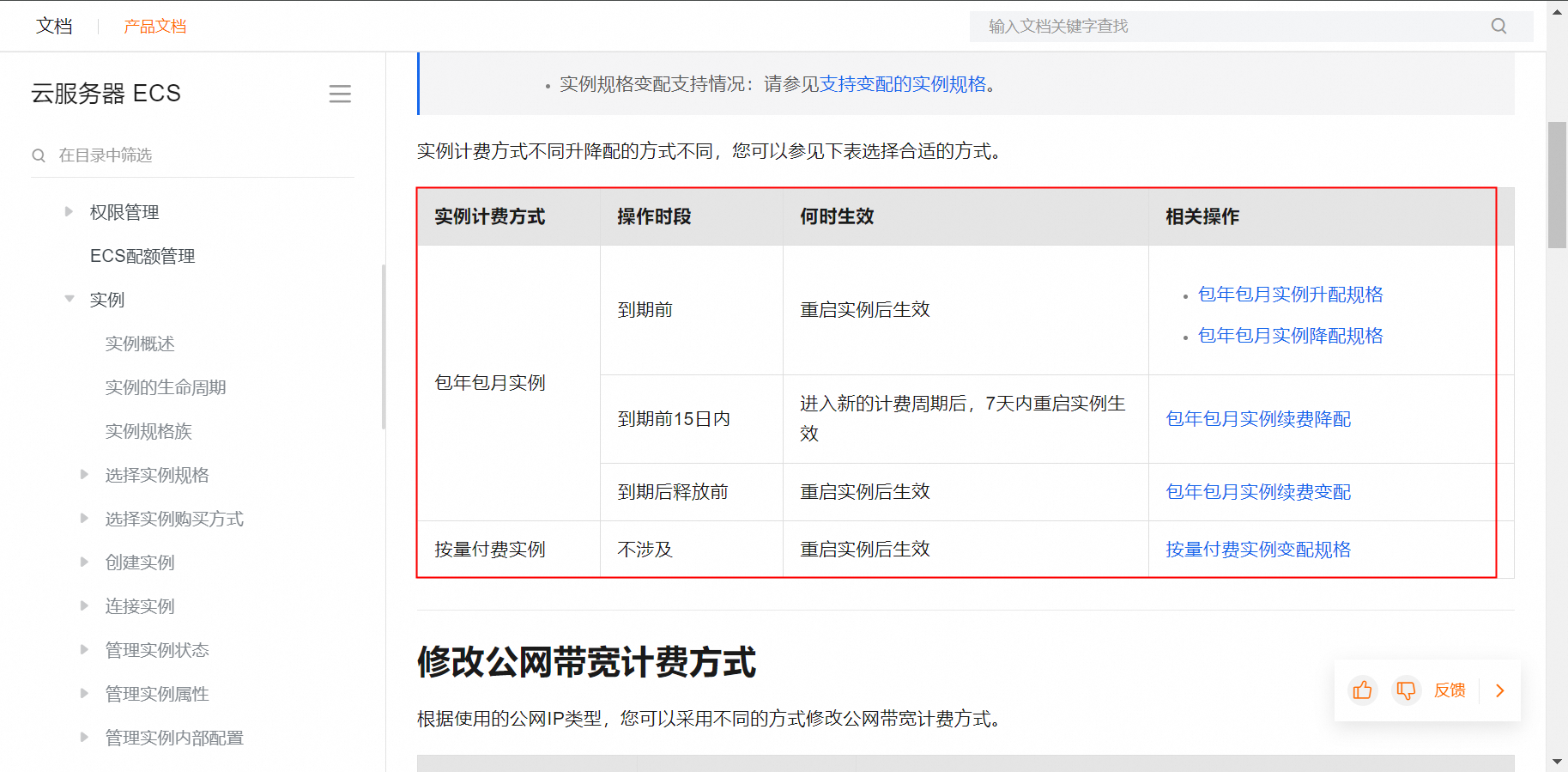Collapse the 实例 tree arrow
This screenshot has width=1568, height=772.
69,299
